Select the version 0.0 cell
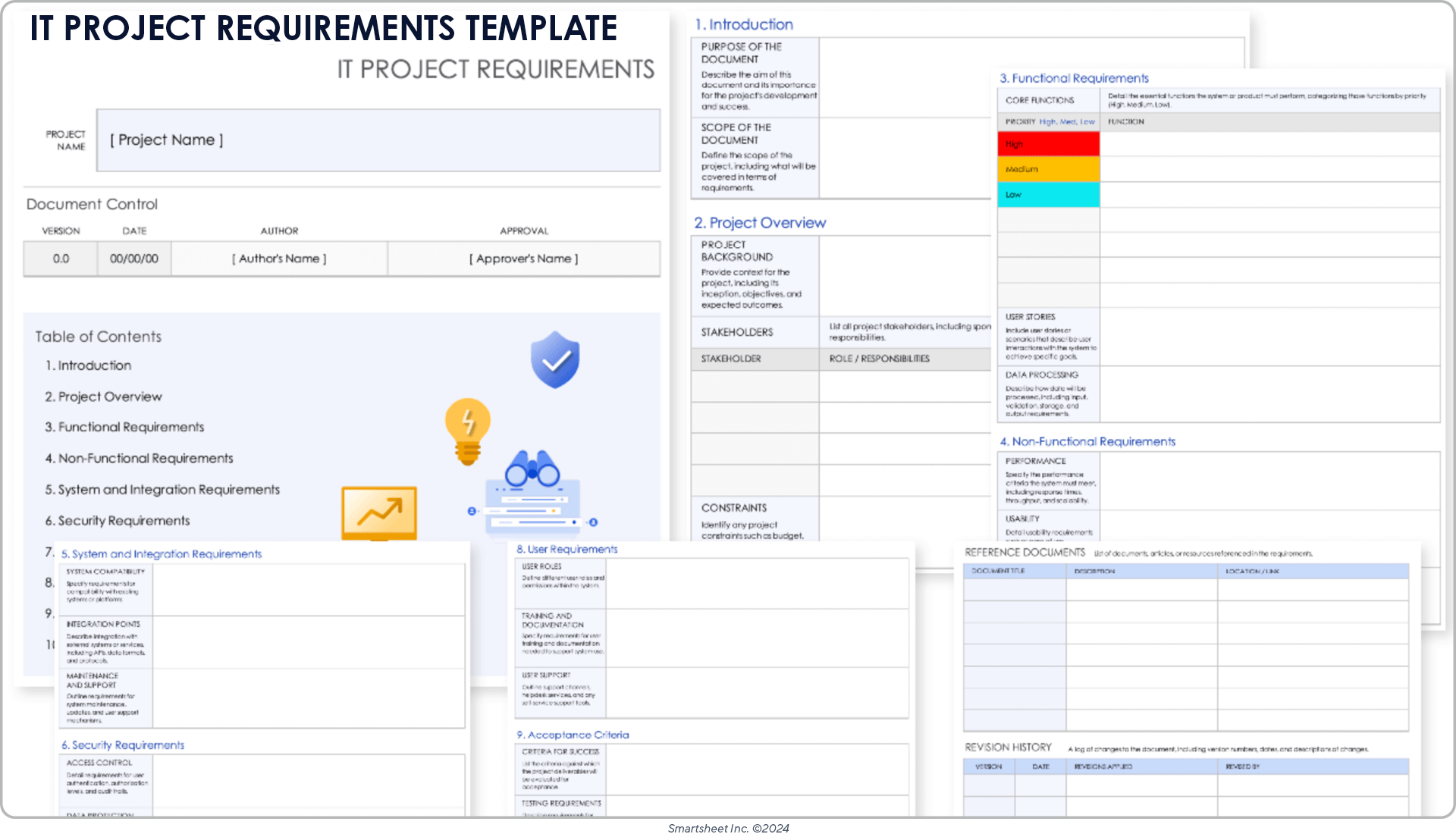This screenshot has height=834, width=1456. point(61,259)
